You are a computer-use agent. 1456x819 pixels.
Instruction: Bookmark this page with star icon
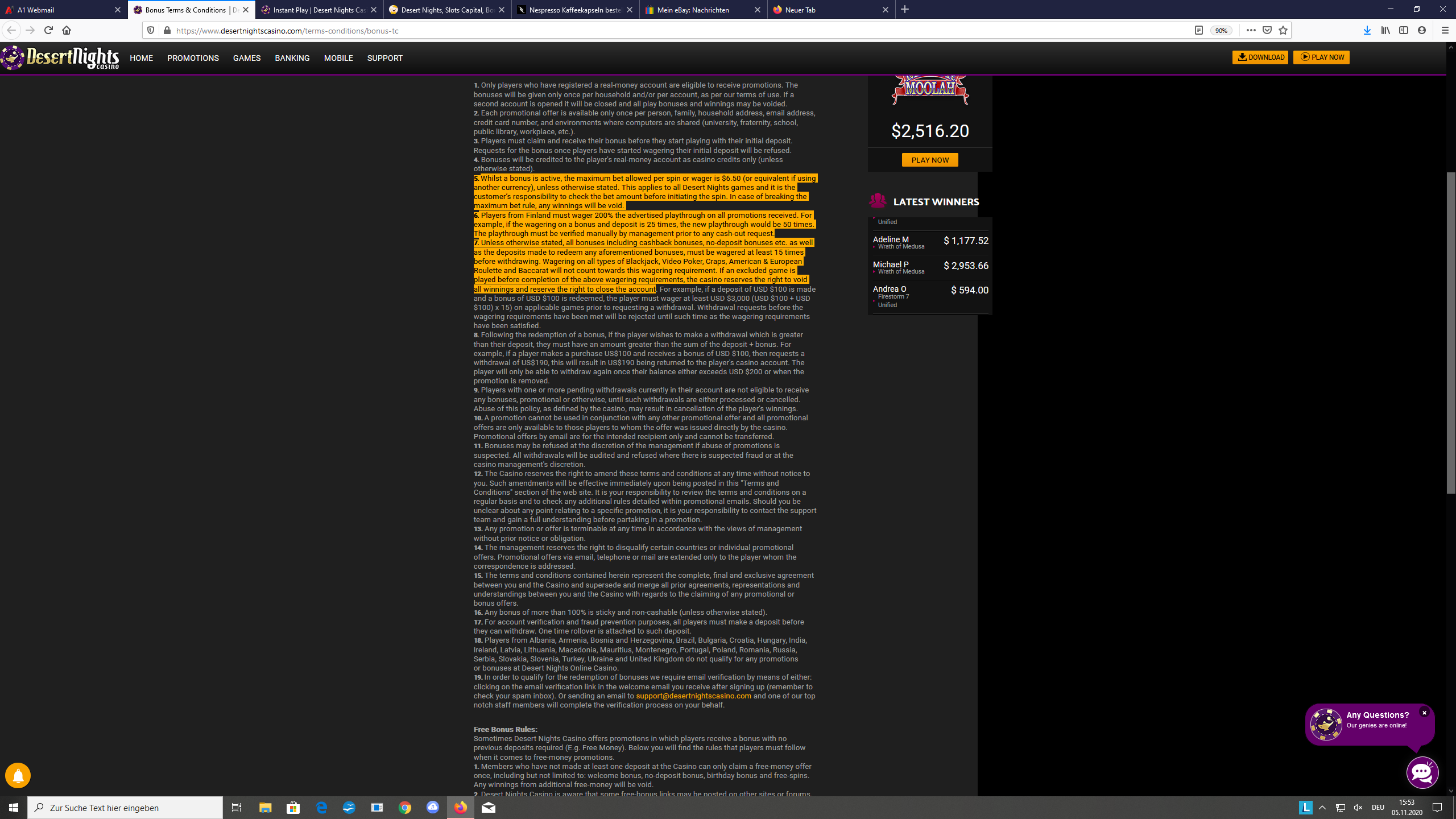pos(1283,30)
